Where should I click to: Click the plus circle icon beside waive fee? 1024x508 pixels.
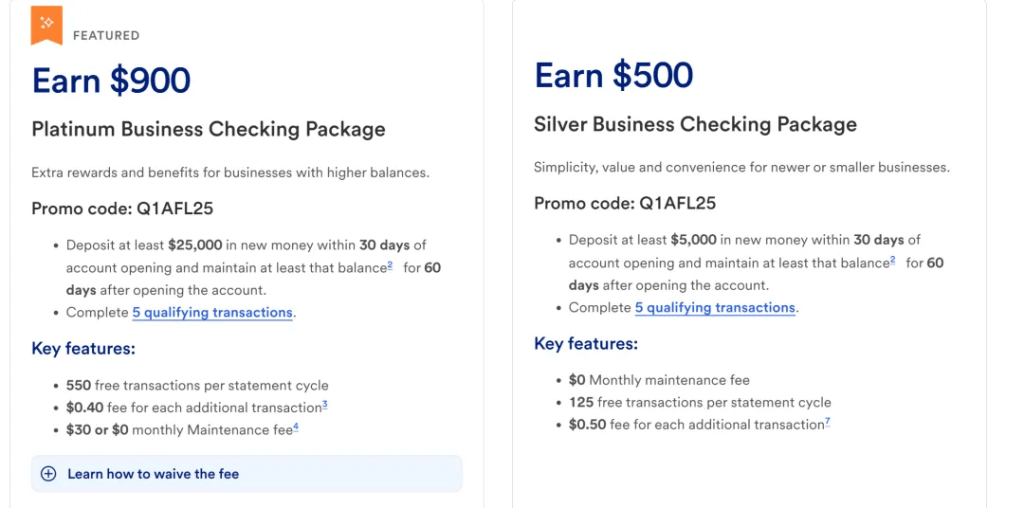tap(48, 474)
